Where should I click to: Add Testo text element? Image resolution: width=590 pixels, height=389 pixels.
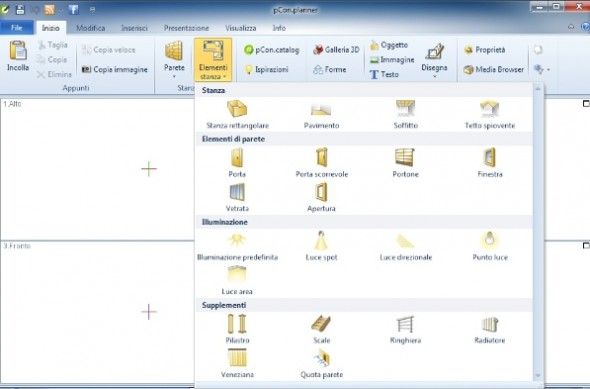pos(384,74)
